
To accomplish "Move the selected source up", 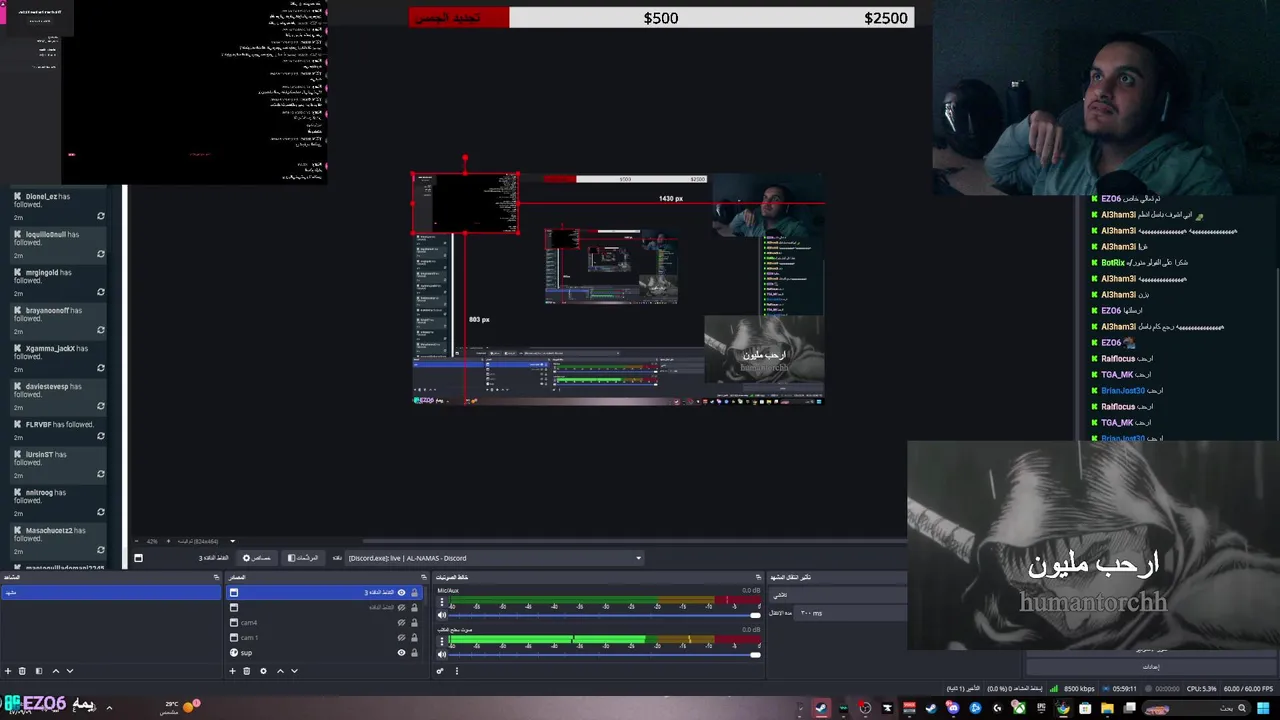I will pos(280,671).
